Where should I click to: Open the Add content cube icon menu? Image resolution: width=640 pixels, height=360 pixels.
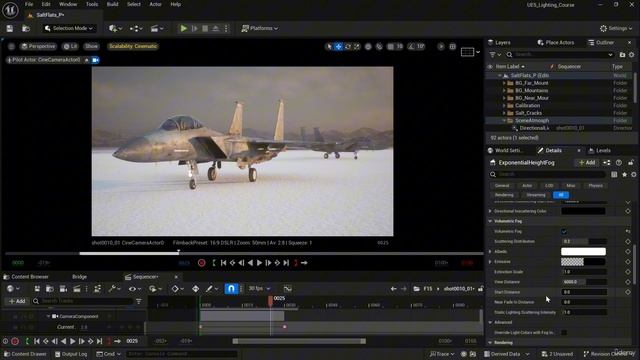115,28
